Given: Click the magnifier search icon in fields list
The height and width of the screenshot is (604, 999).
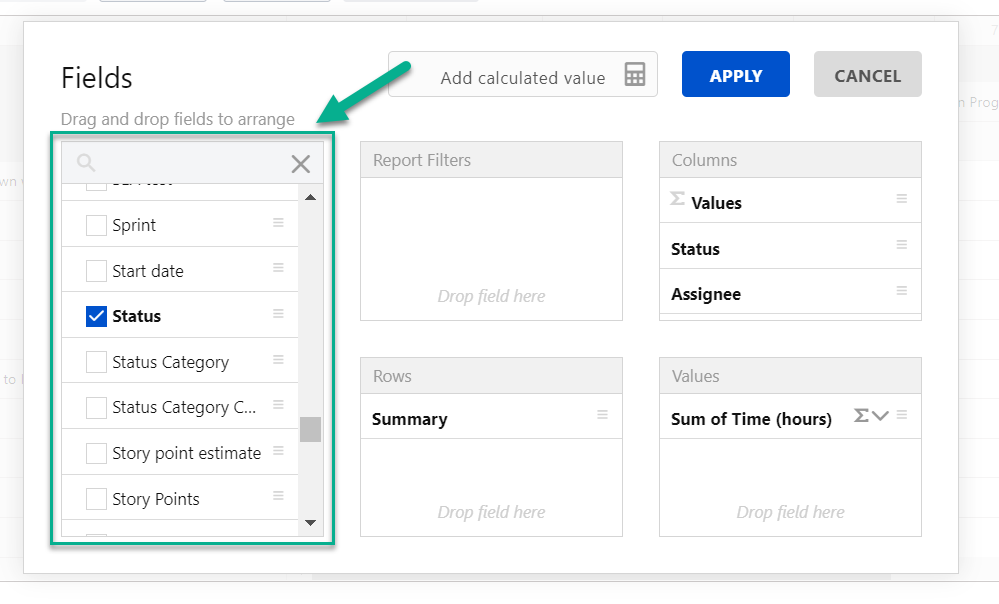Looking at the screenshot, I should pos(87,163).
